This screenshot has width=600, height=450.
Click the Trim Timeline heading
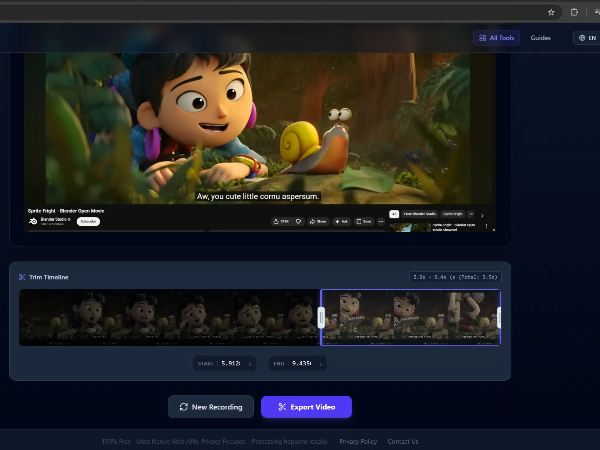[x=49, y=277]
